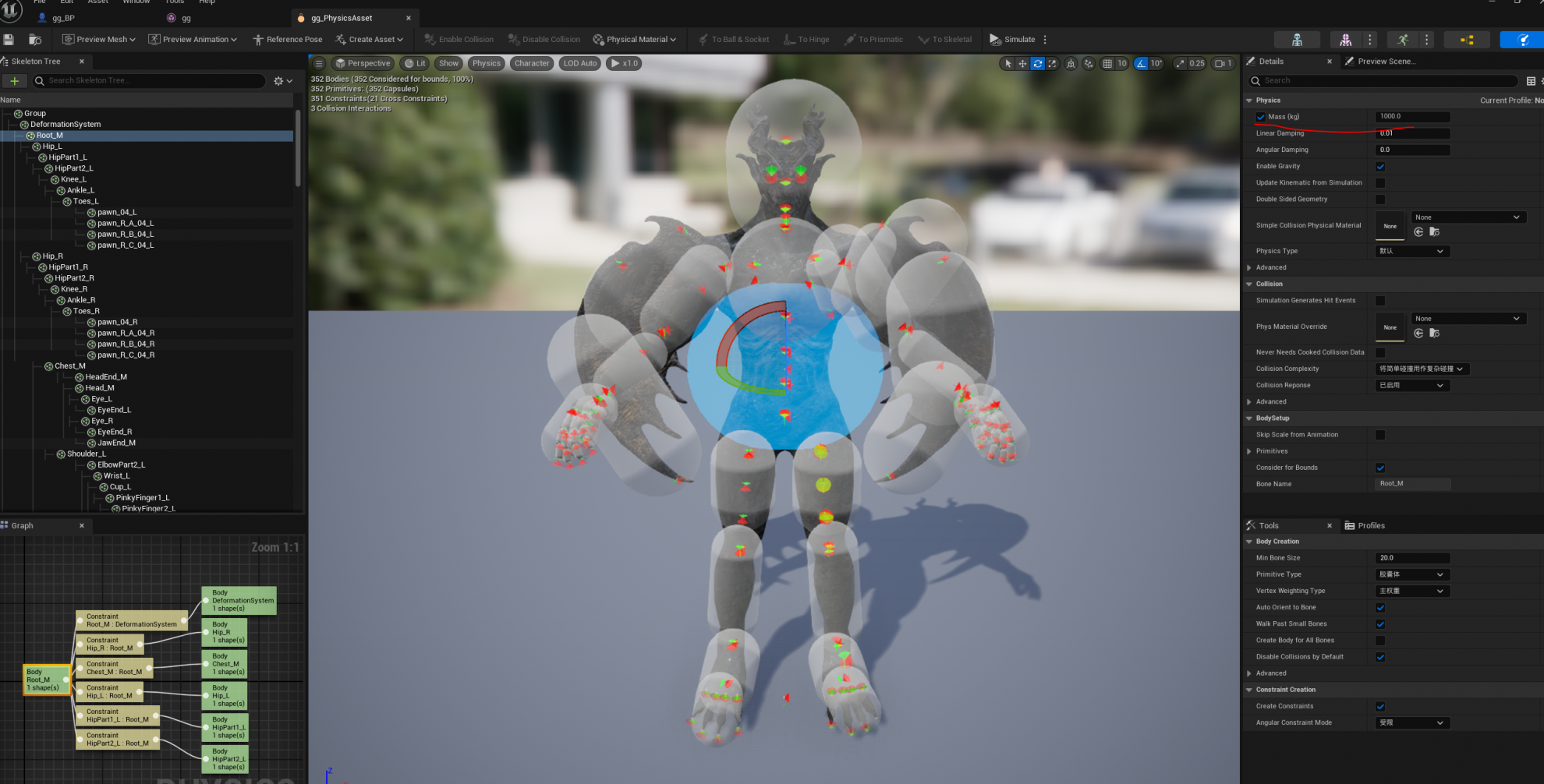Toggle the Enable Gravity checkbox
The image size is (1544, 784).
tap(1380, 166)
